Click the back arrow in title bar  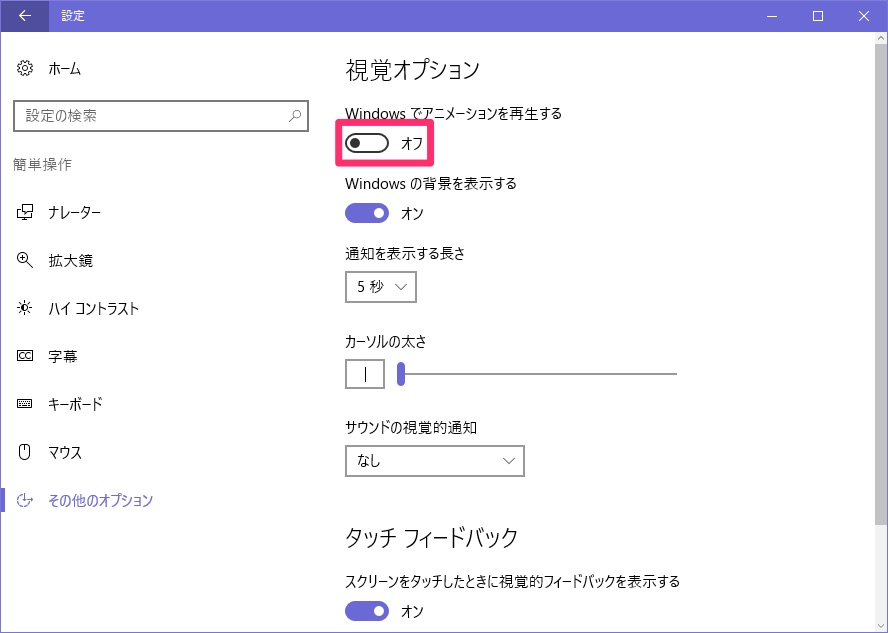(x=25, y=16)
